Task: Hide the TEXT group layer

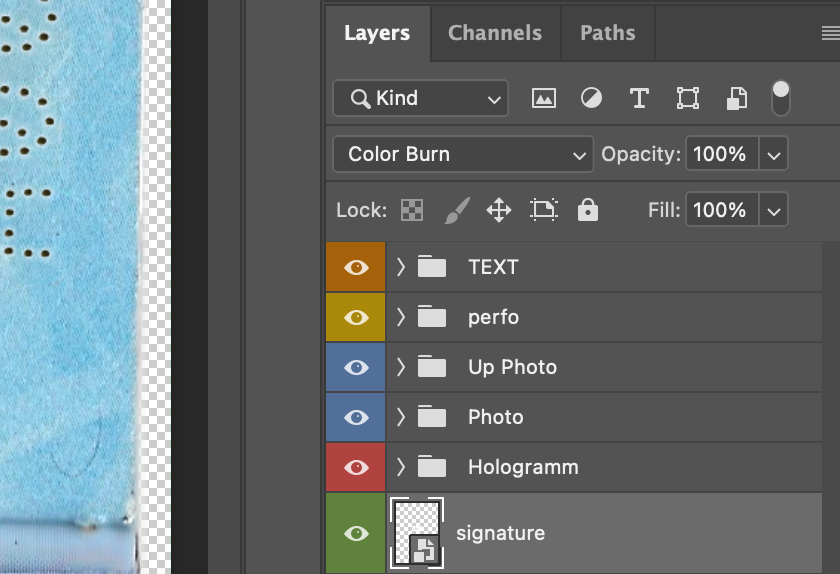Action: click(x=356, y=267)
